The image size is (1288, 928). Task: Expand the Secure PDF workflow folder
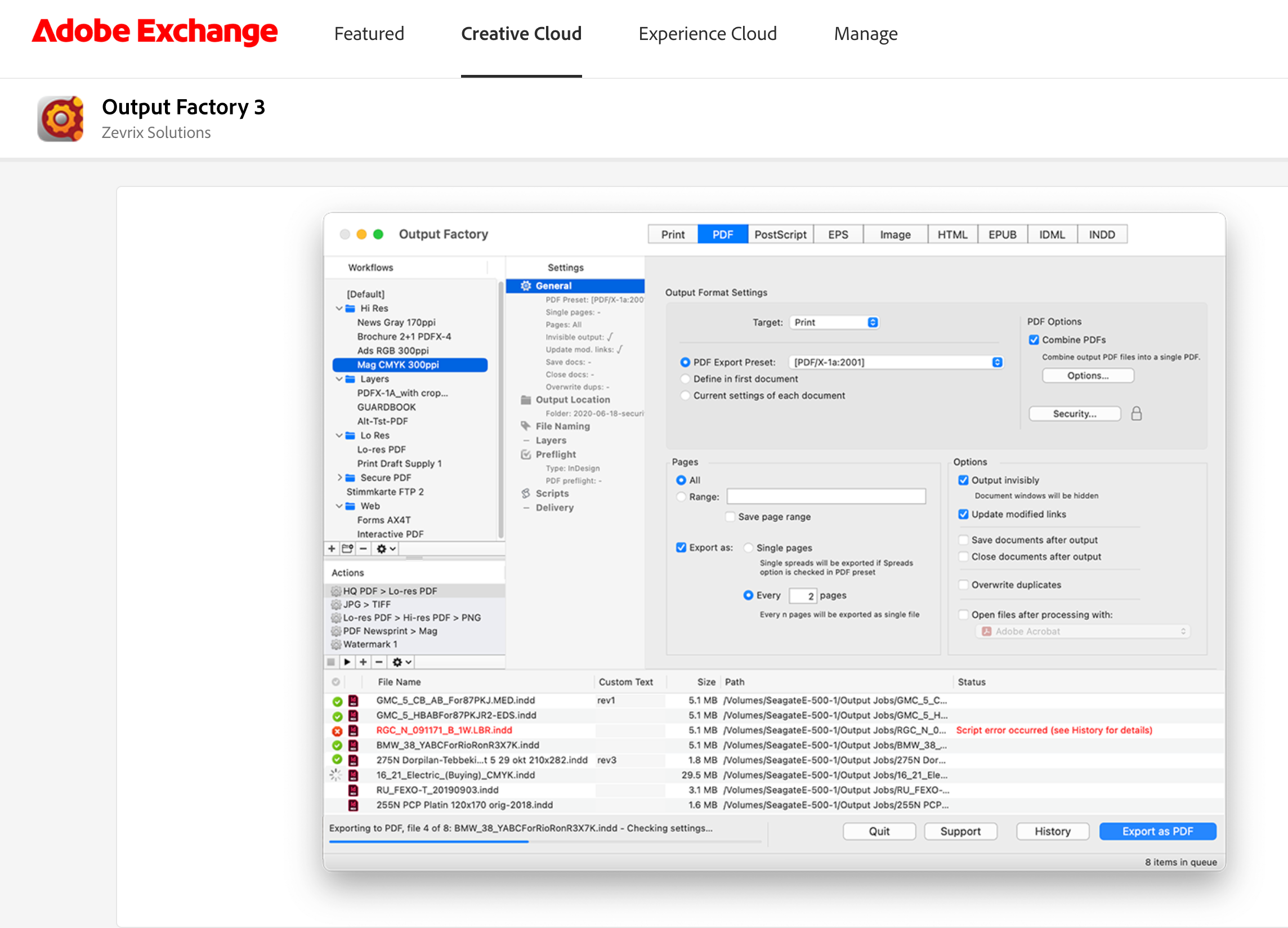coord(339,478)
